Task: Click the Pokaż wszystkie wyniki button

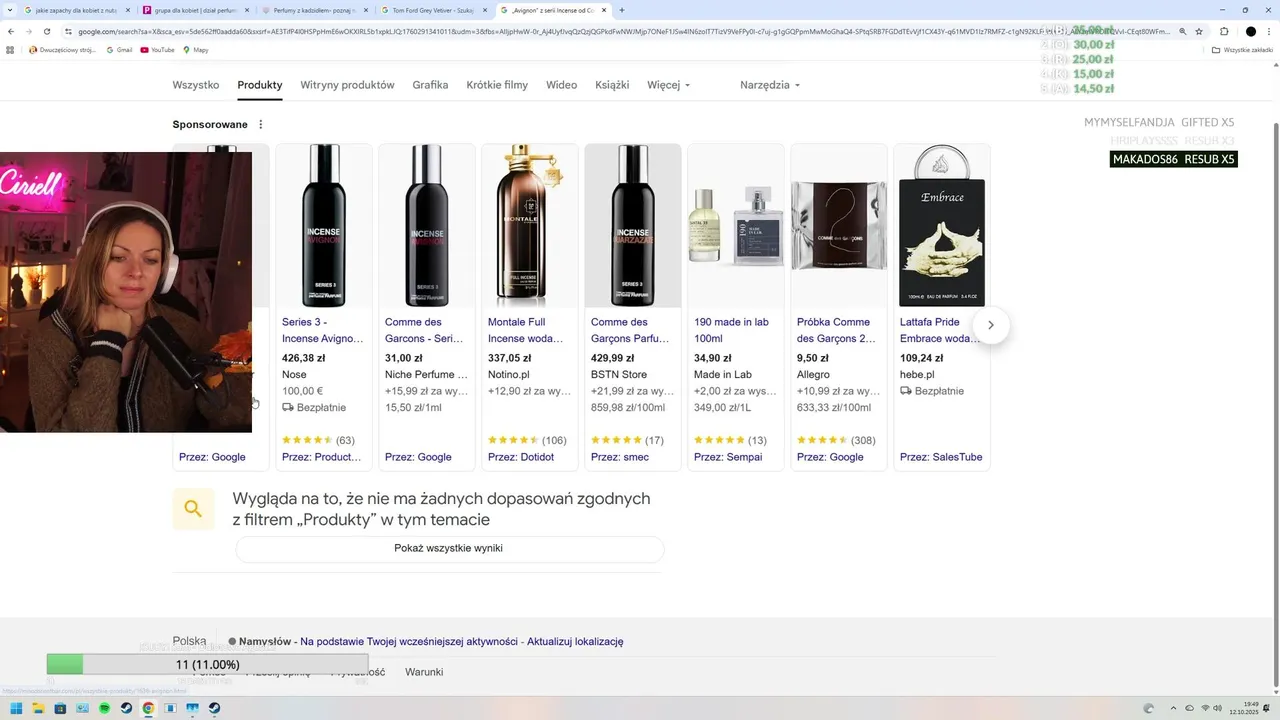Action: tap(449, 548)
